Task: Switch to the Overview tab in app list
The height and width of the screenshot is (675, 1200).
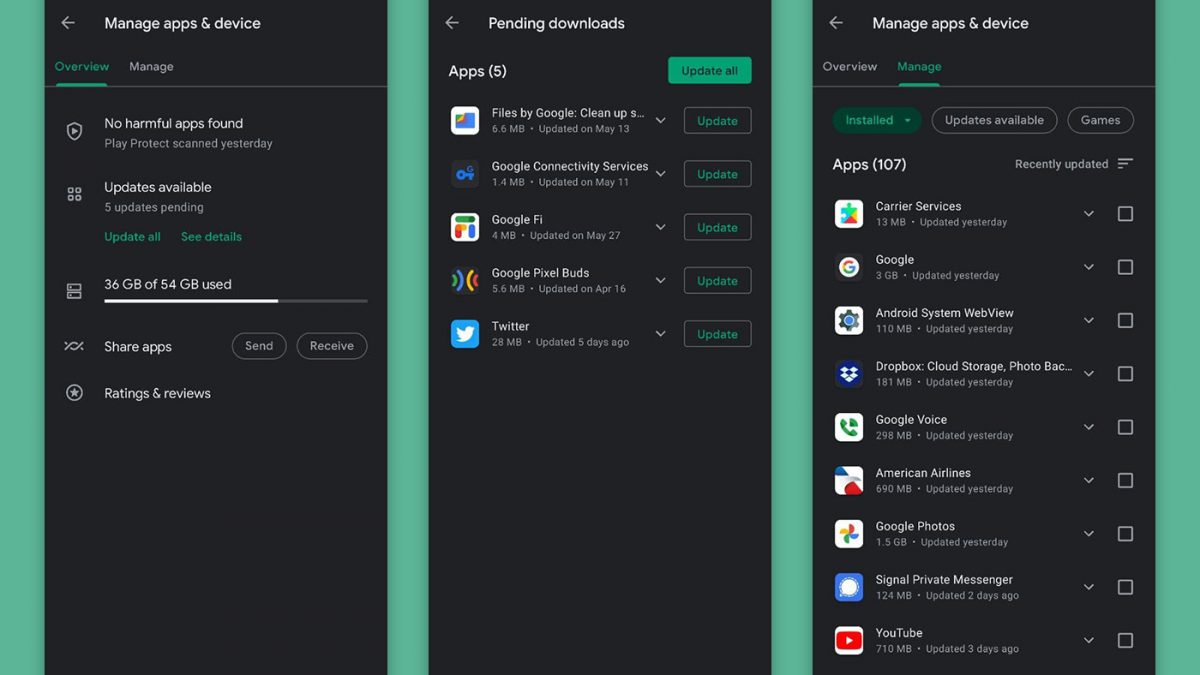Action: (849, 67)
